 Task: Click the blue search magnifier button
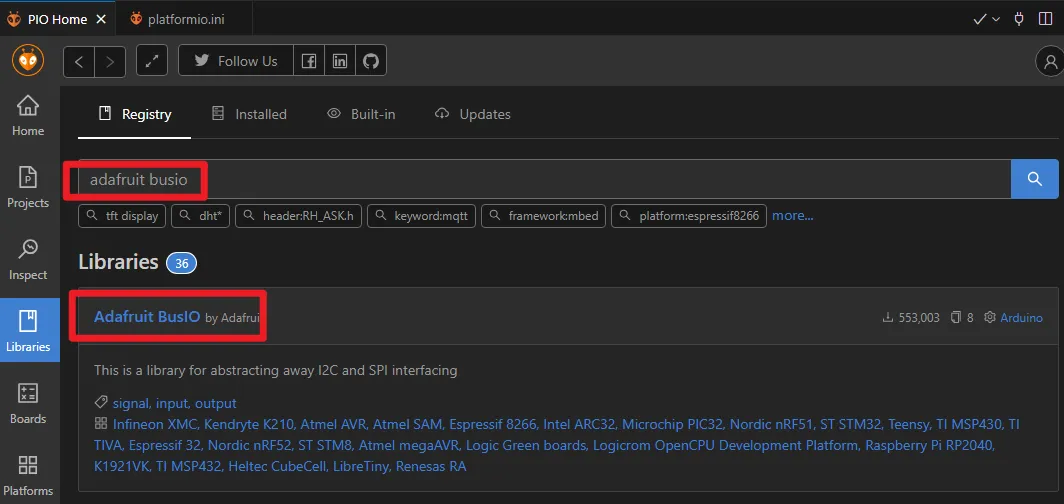(x=1034, y=179)
